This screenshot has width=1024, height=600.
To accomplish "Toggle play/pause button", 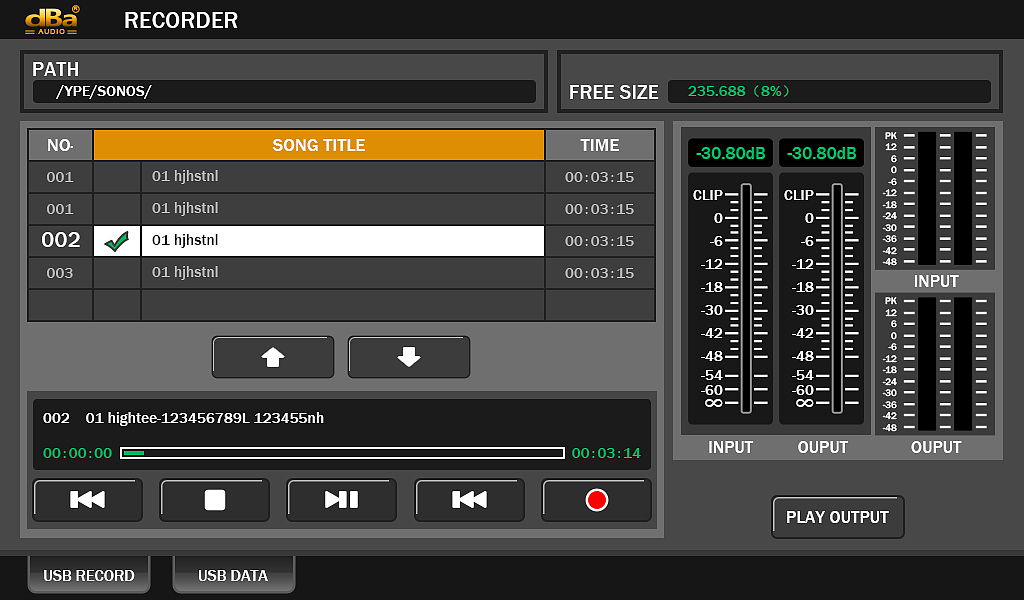I will (x=342, y=500).
